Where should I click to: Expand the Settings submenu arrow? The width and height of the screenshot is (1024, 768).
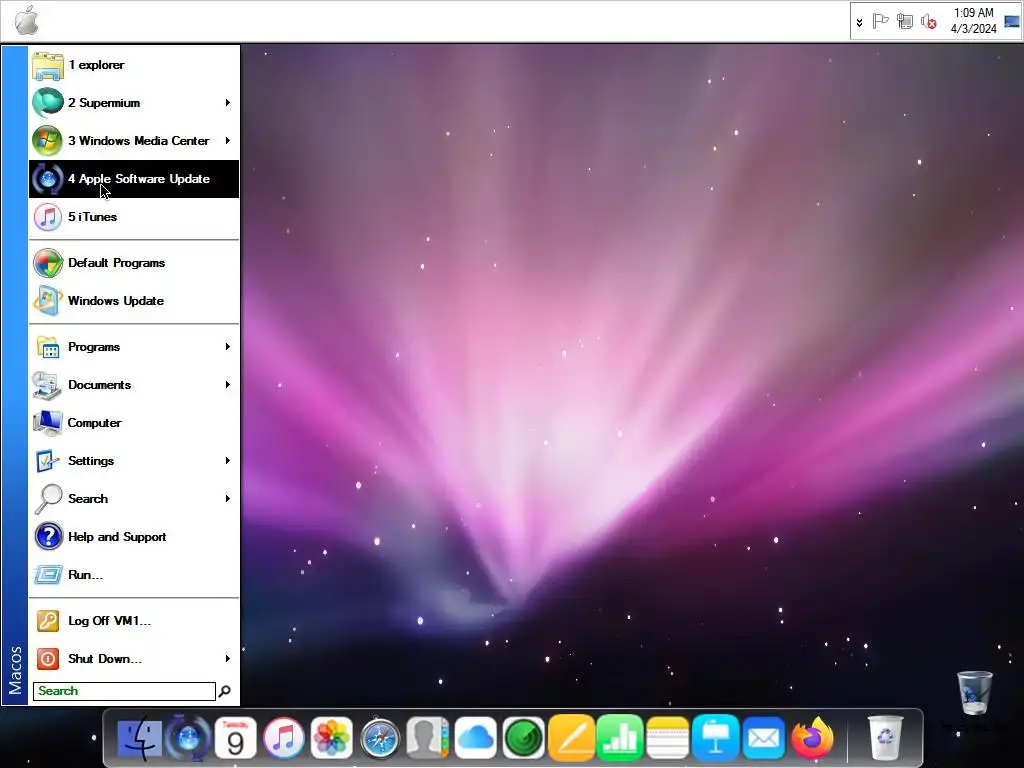(227, 460)
